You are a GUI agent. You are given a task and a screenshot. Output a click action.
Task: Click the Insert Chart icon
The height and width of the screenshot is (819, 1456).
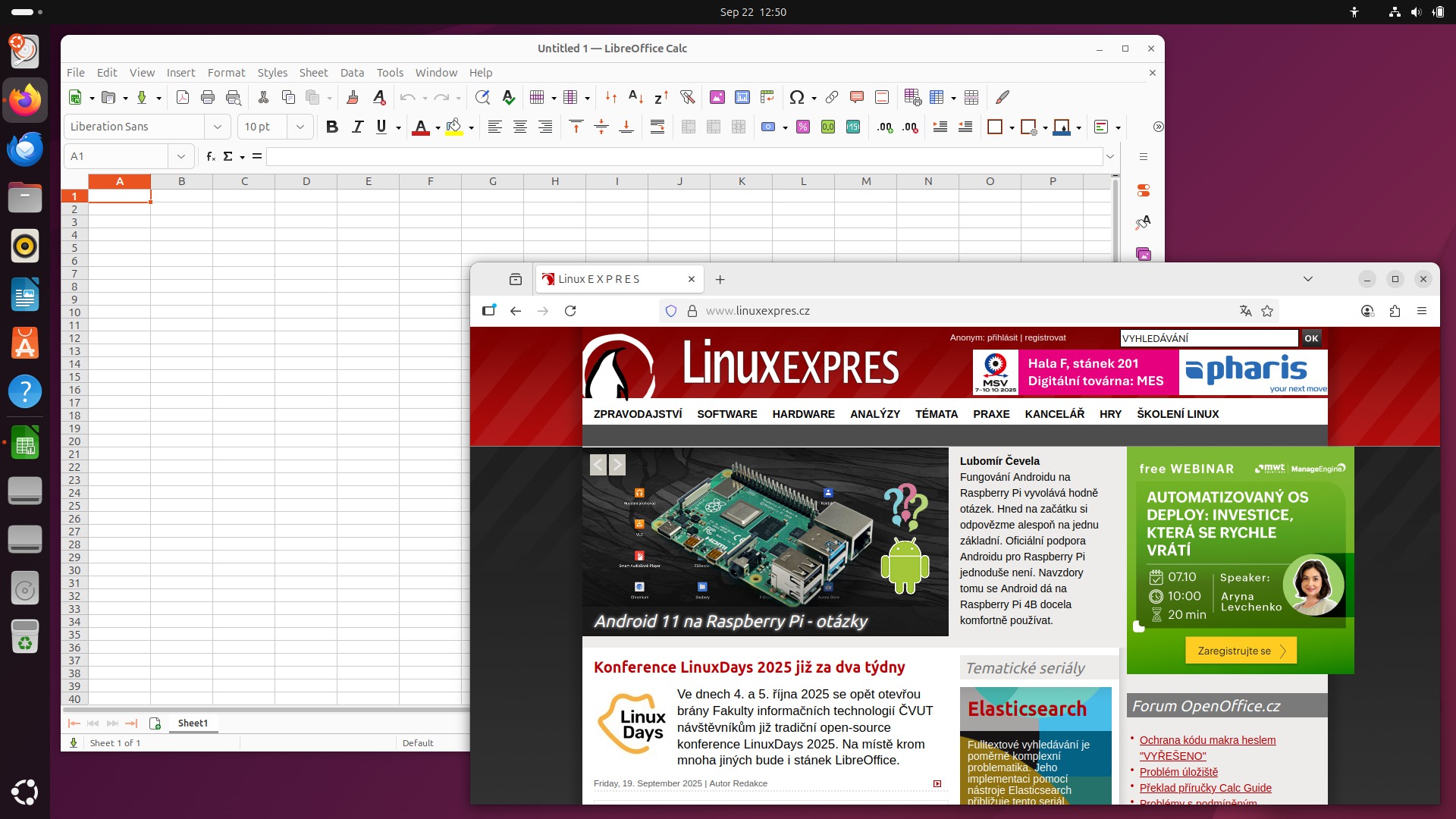click(x=742, y=97)
